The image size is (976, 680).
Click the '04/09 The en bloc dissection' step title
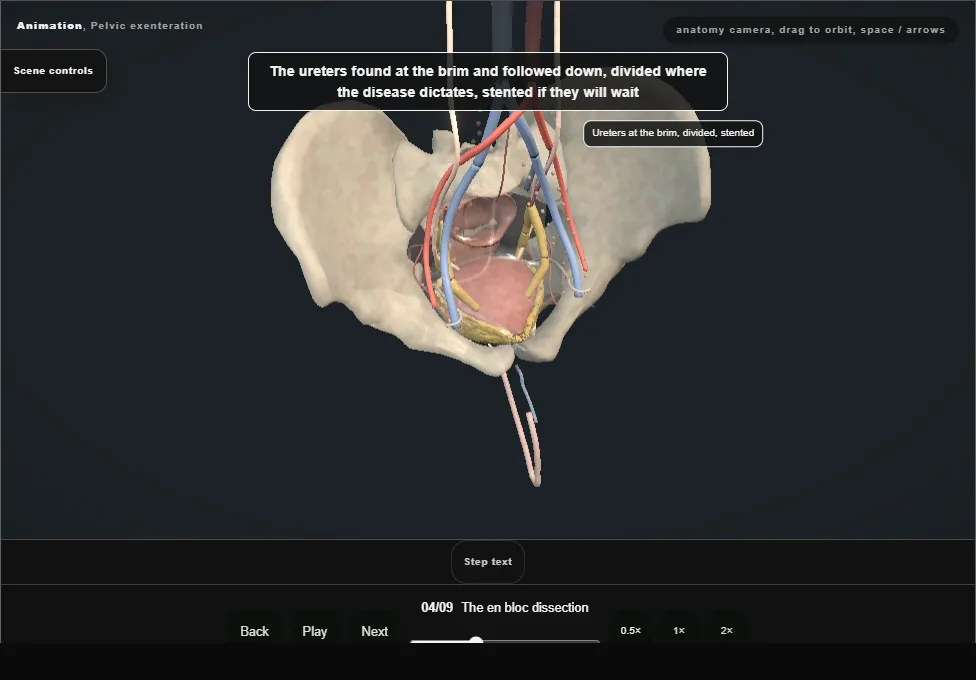pyautogui.click(x=505, y=607)
